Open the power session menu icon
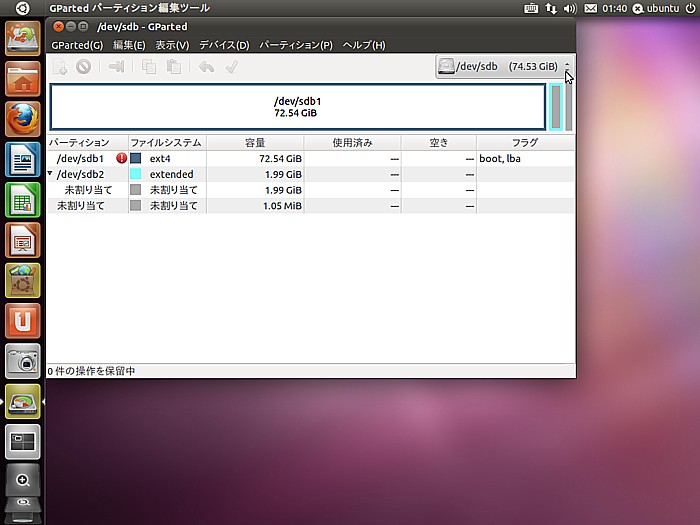 pos(690,8)
